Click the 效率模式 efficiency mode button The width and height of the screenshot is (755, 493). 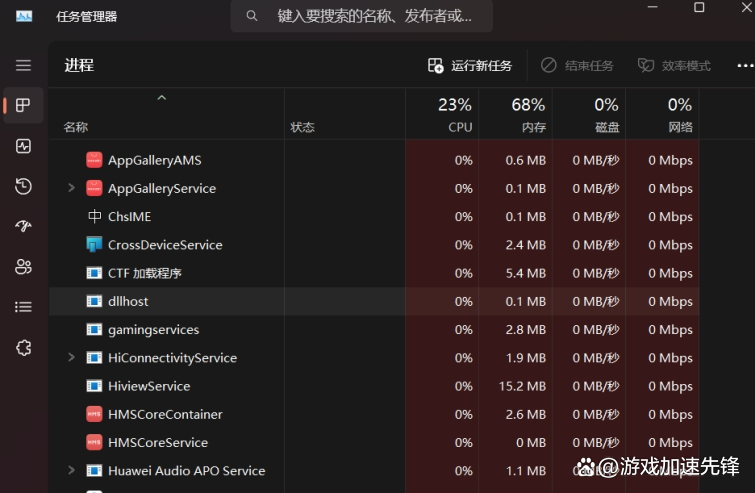coord(674,65)
